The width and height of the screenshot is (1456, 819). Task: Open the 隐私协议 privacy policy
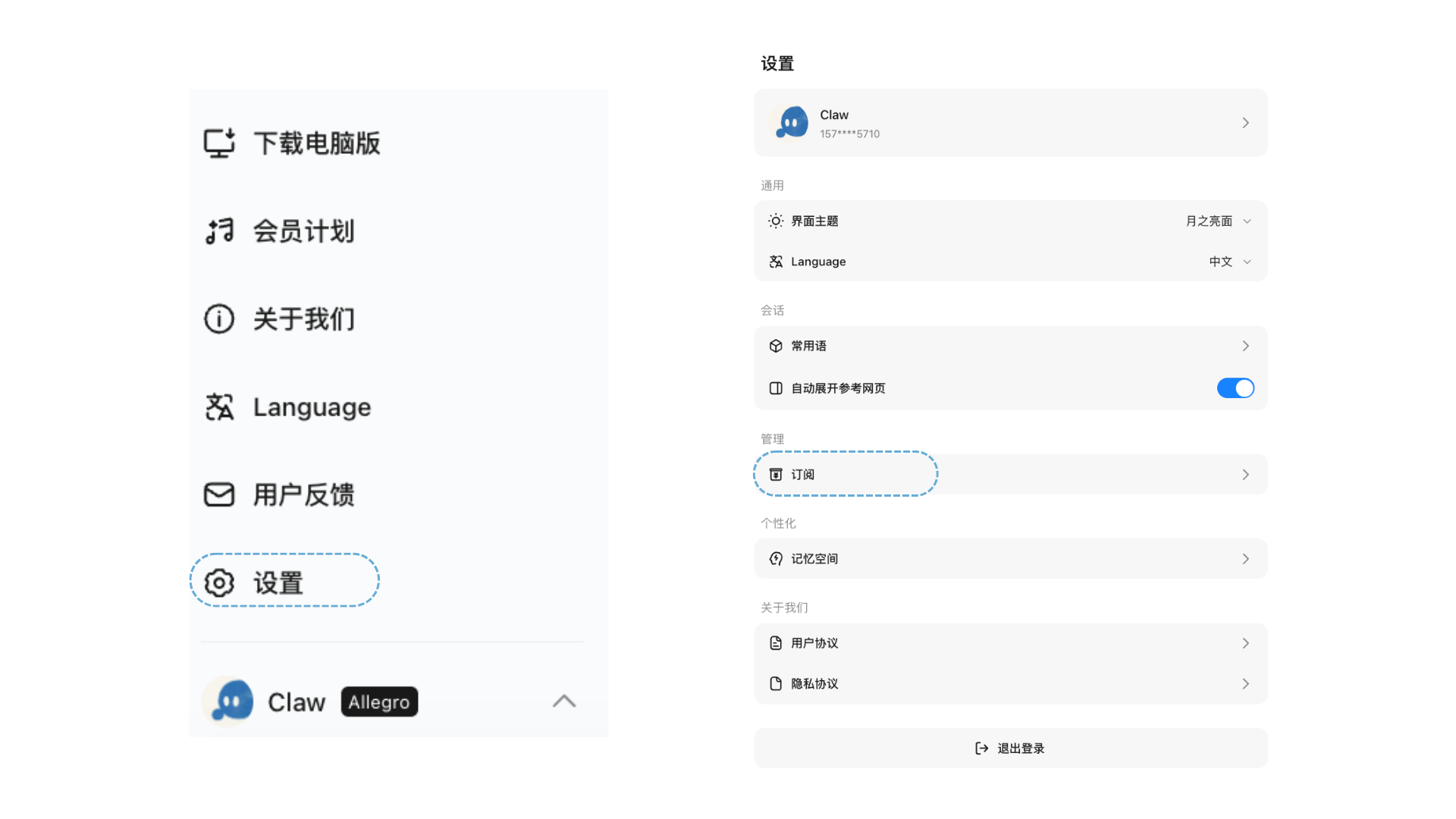coord(1009,683)
